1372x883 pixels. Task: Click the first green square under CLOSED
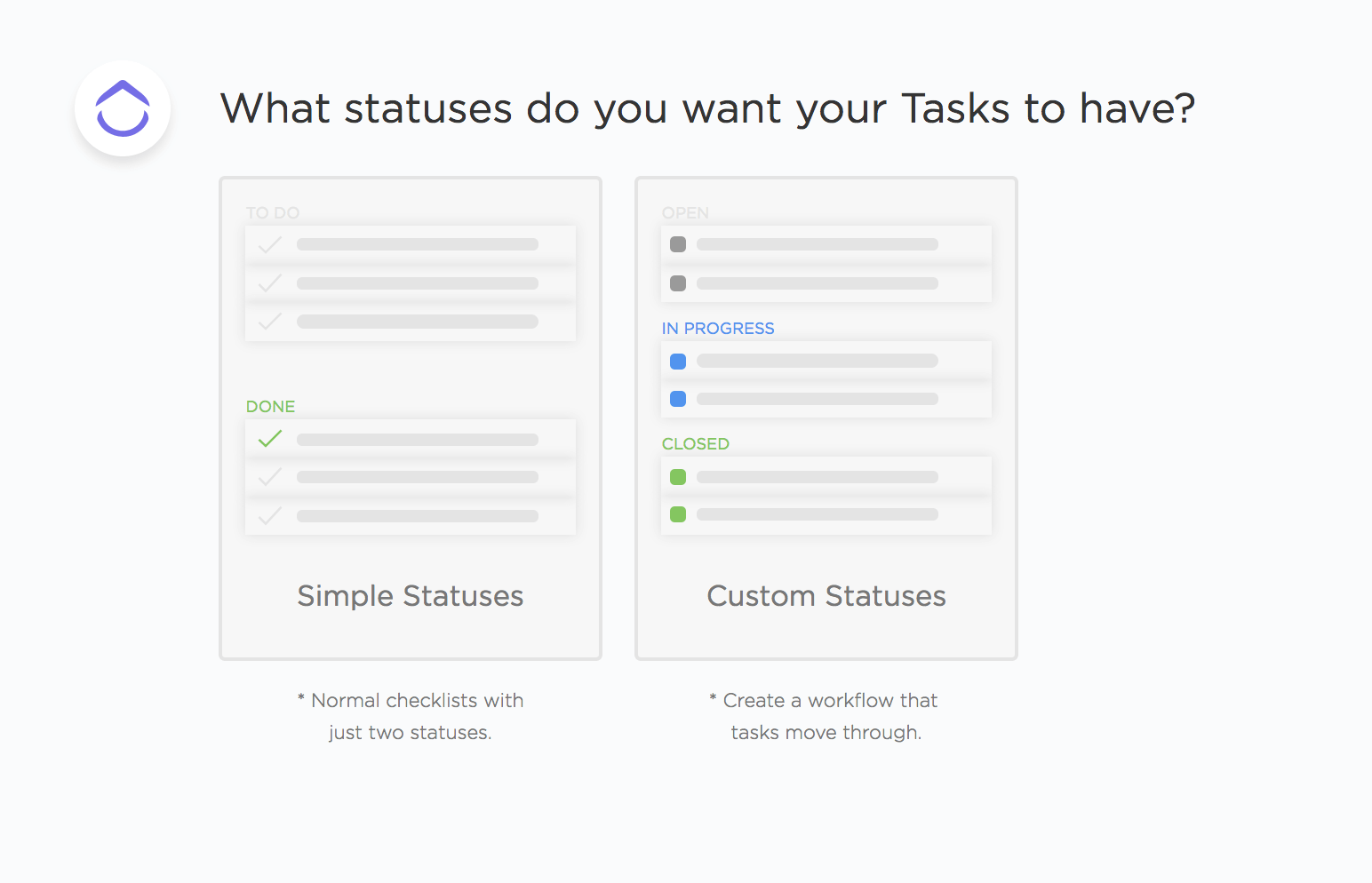pyautogui.click(x=678, y=477)
